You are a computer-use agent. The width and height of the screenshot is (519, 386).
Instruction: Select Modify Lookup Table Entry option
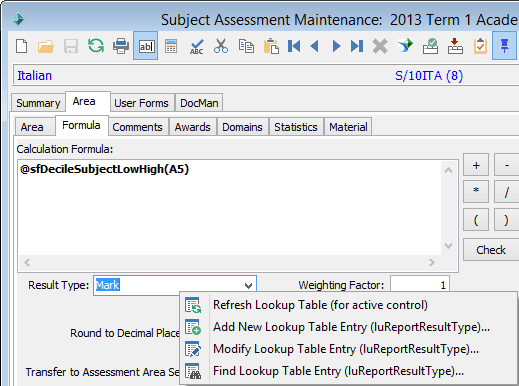pyautogui.click(x=349, y=349)
